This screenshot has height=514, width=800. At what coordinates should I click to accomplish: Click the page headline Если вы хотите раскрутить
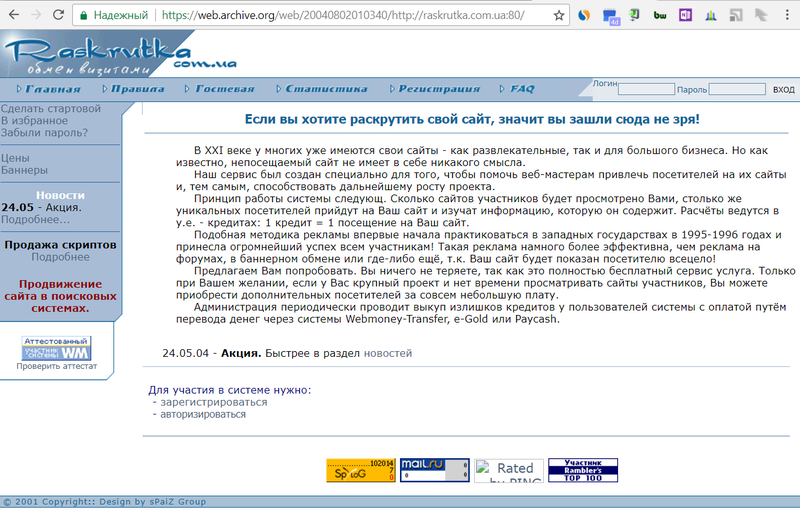[472, 119]
